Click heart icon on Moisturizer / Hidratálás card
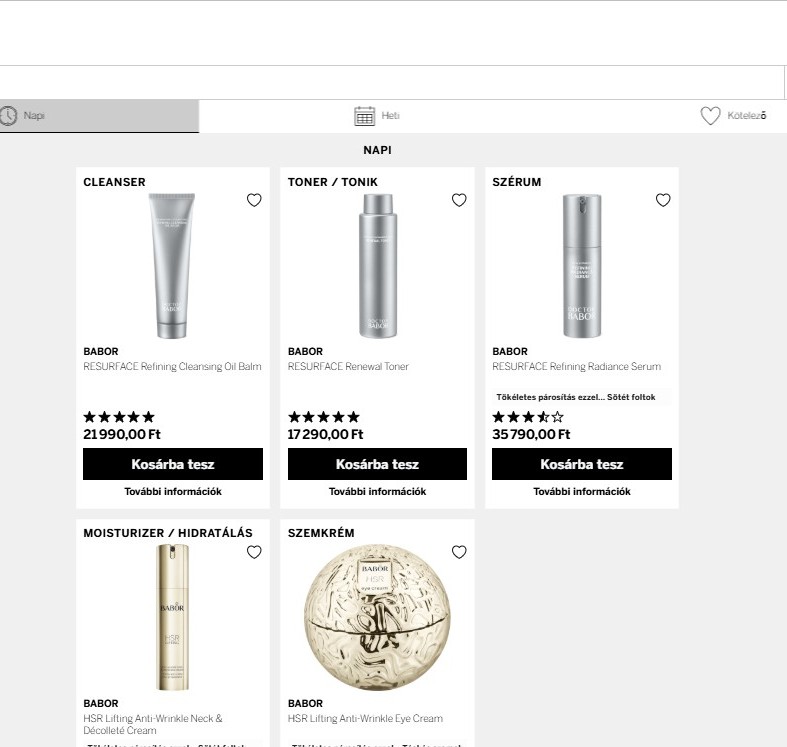The height and width of the screenshot is (747, 787). click(254, 552)
